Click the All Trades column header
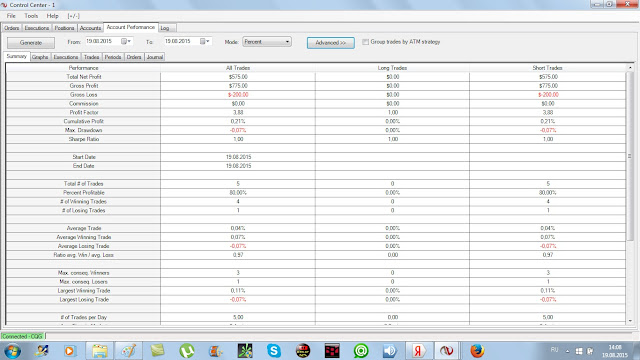 pos(238,68)
